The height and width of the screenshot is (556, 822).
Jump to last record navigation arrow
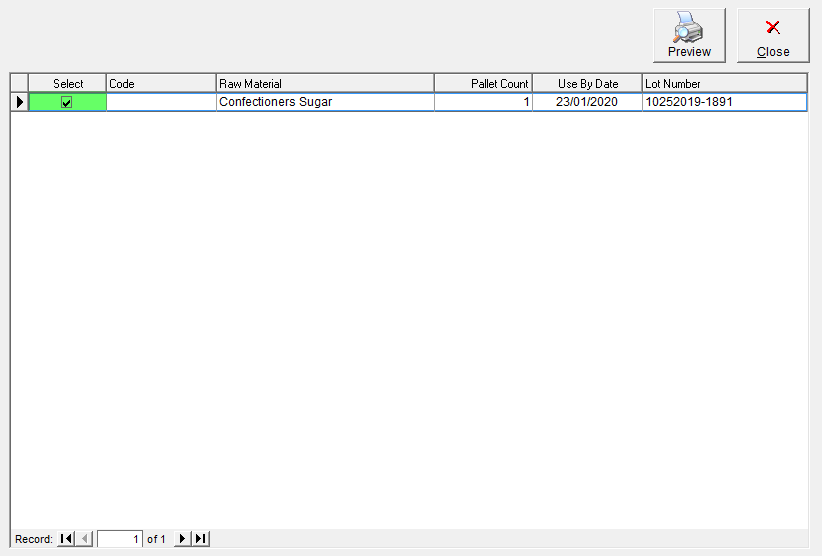201,539
